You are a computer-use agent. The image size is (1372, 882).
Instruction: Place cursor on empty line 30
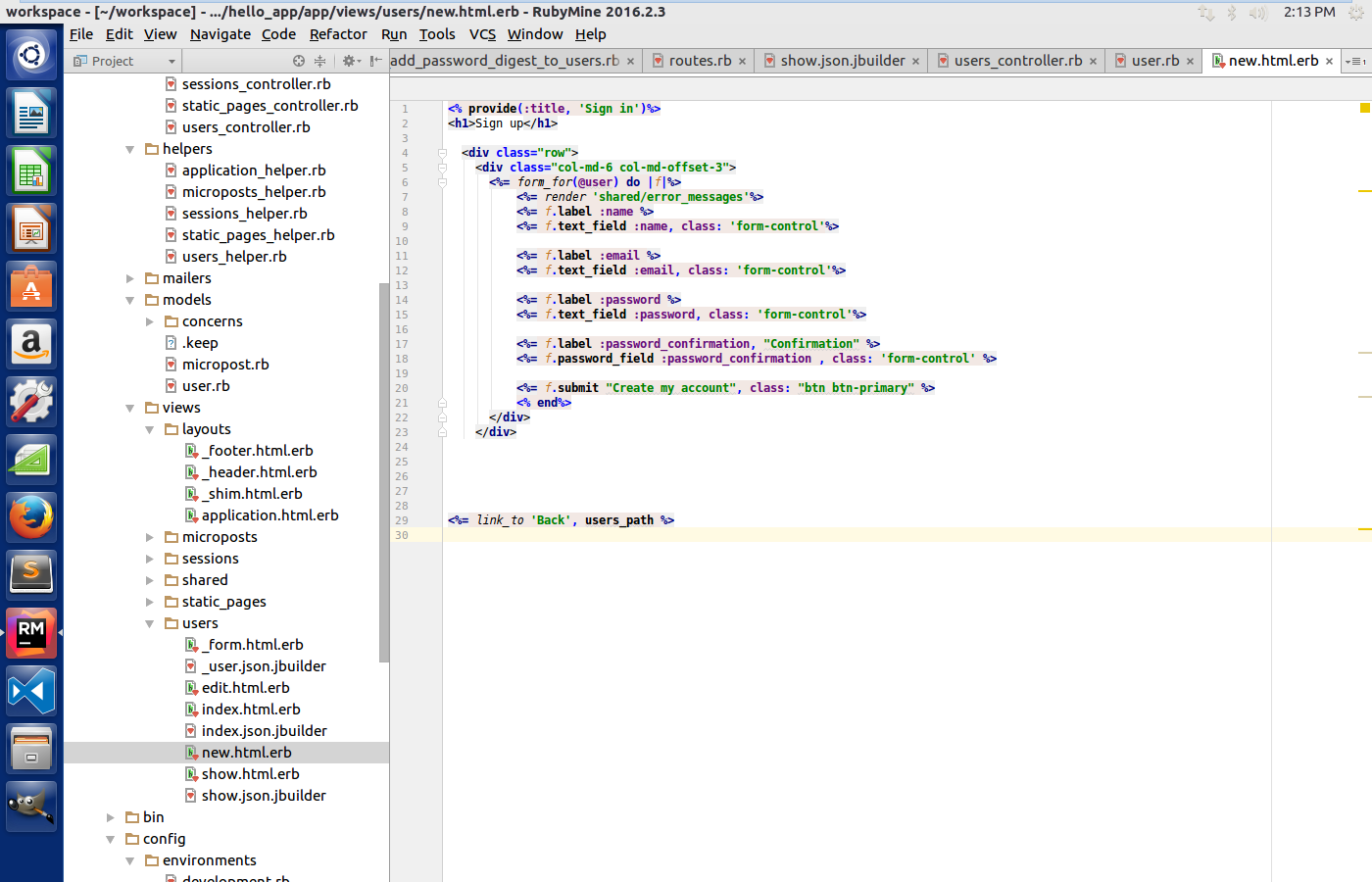pos(906,535)
